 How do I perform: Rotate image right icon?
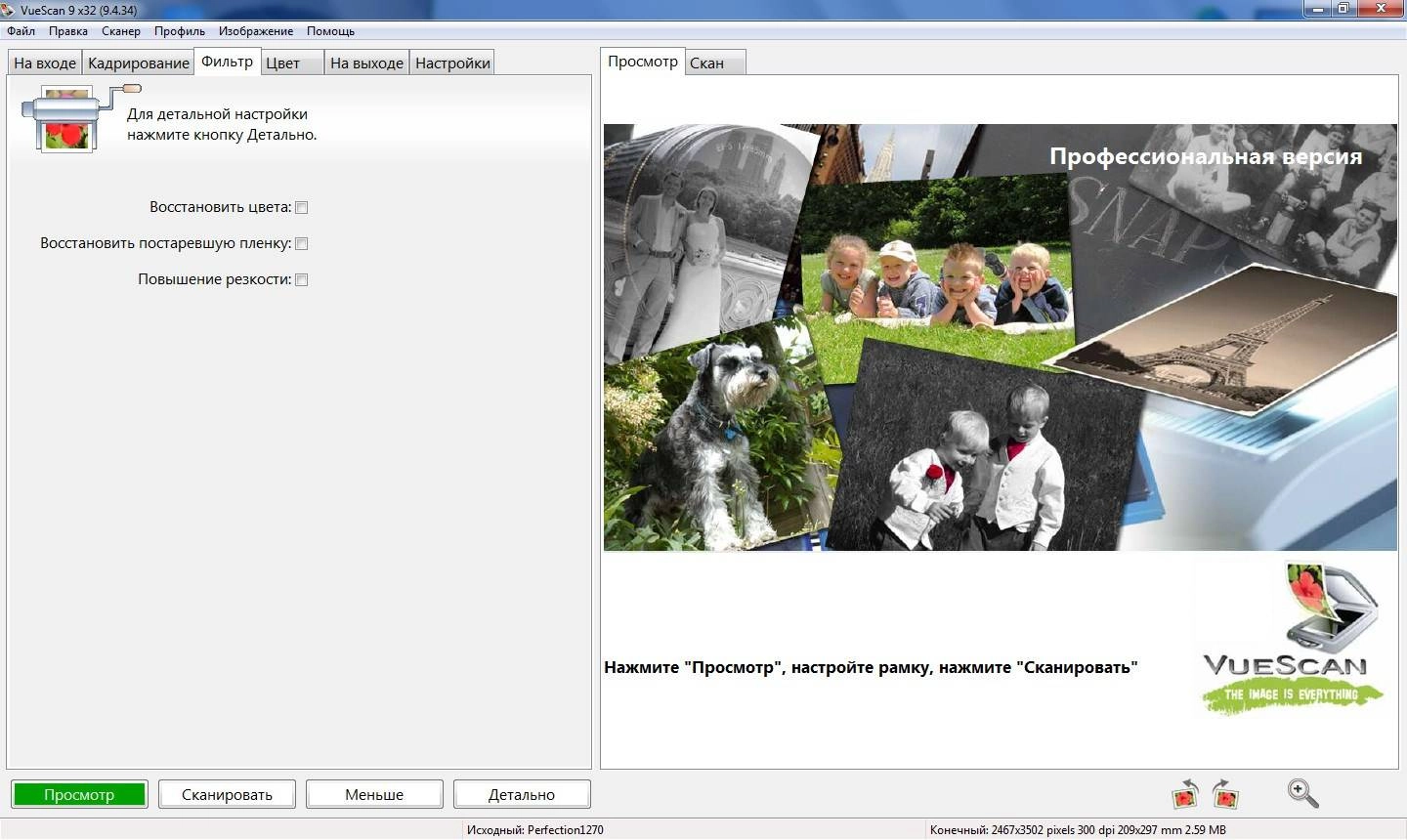pyautogui.click(x=1225, y=794)
